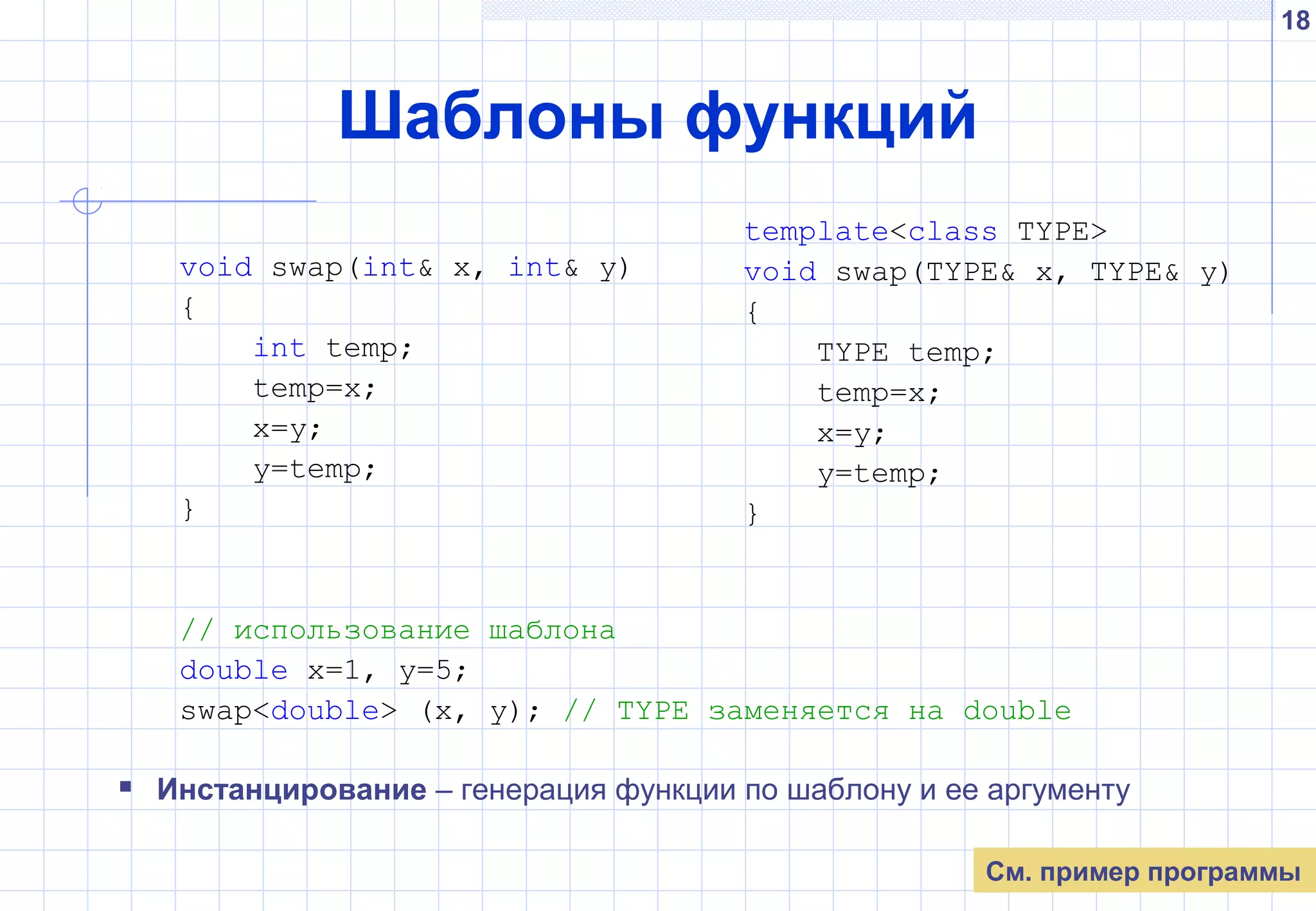Click the 'int temp;' line
Screen dimensions: 1316x911
332,349
